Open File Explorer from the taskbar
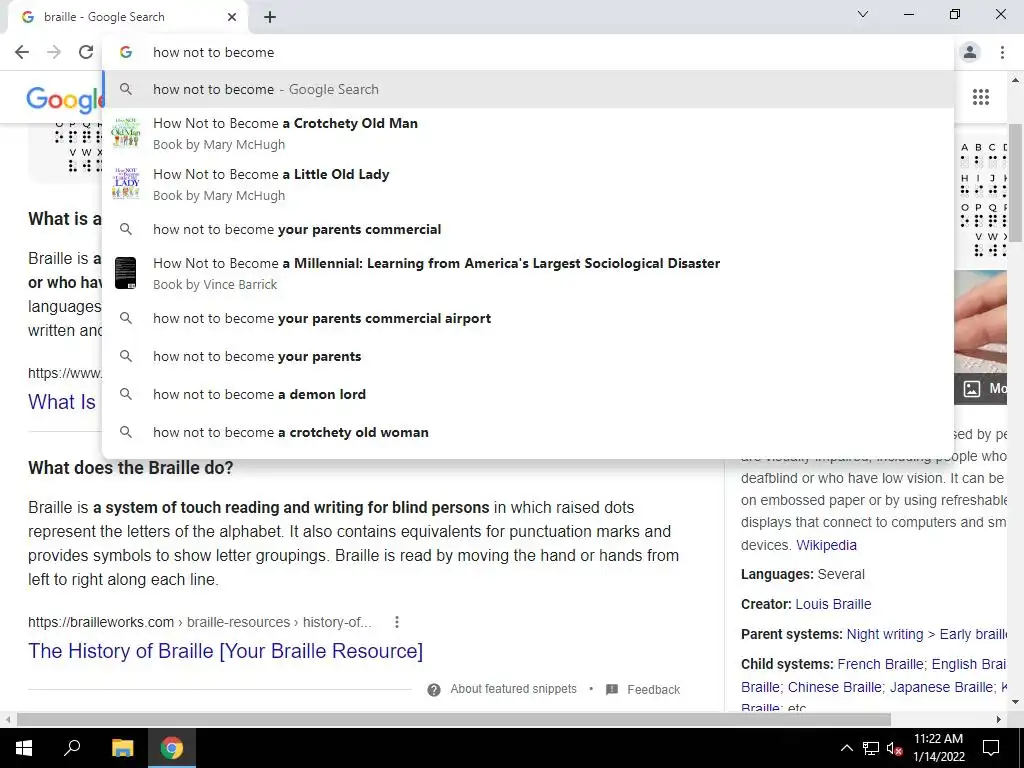This screenshot has width=1024, height=768. click(122, 748)
